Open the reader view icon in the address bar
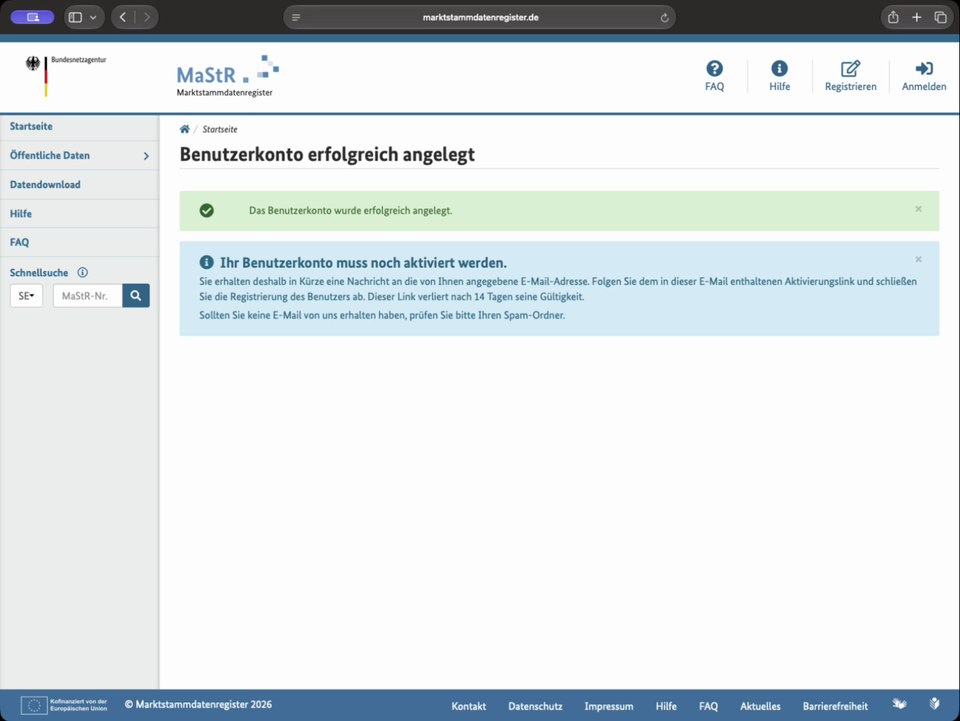 point(296,18)
